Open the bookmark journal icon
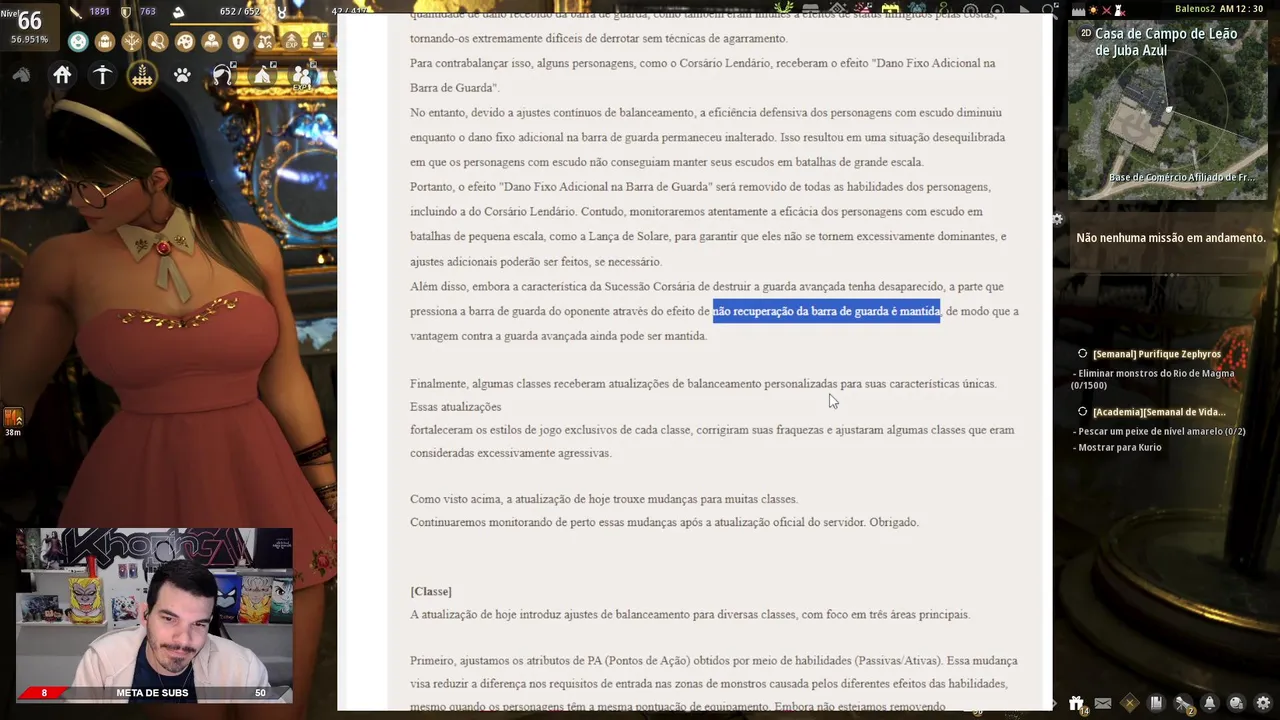 pos(1156,703)
